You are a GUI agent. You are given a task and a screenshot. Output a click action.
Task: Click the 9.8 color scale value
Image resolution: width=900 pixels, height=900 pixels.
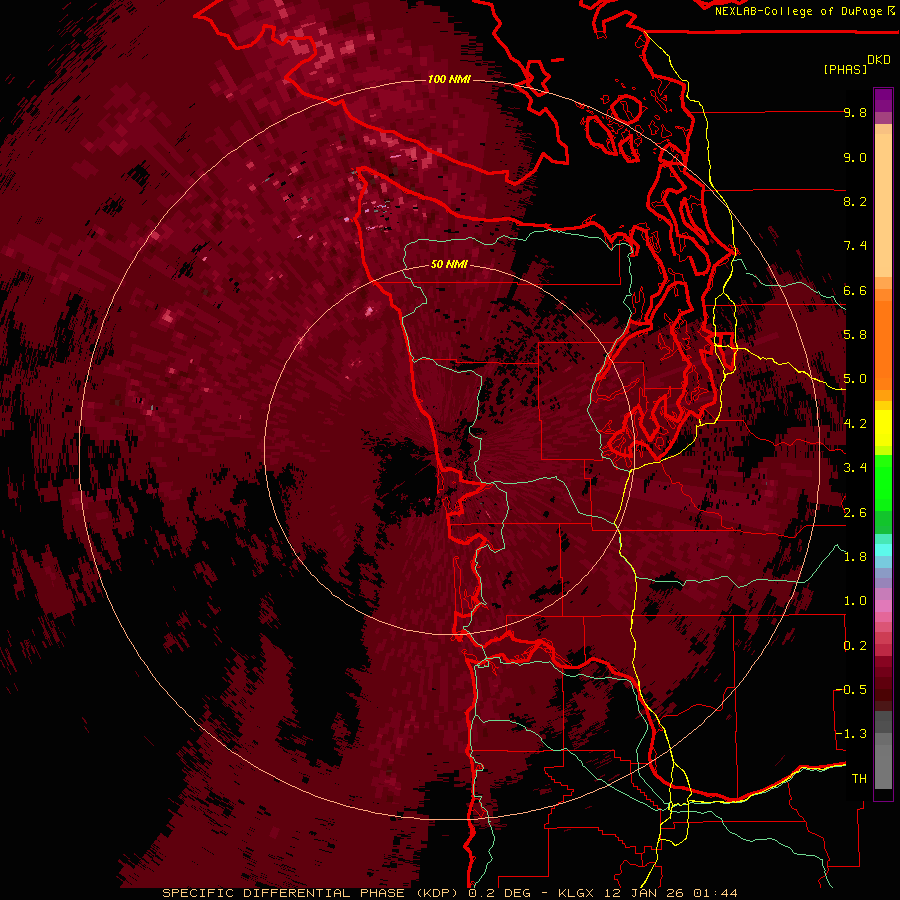coord(855,113)
